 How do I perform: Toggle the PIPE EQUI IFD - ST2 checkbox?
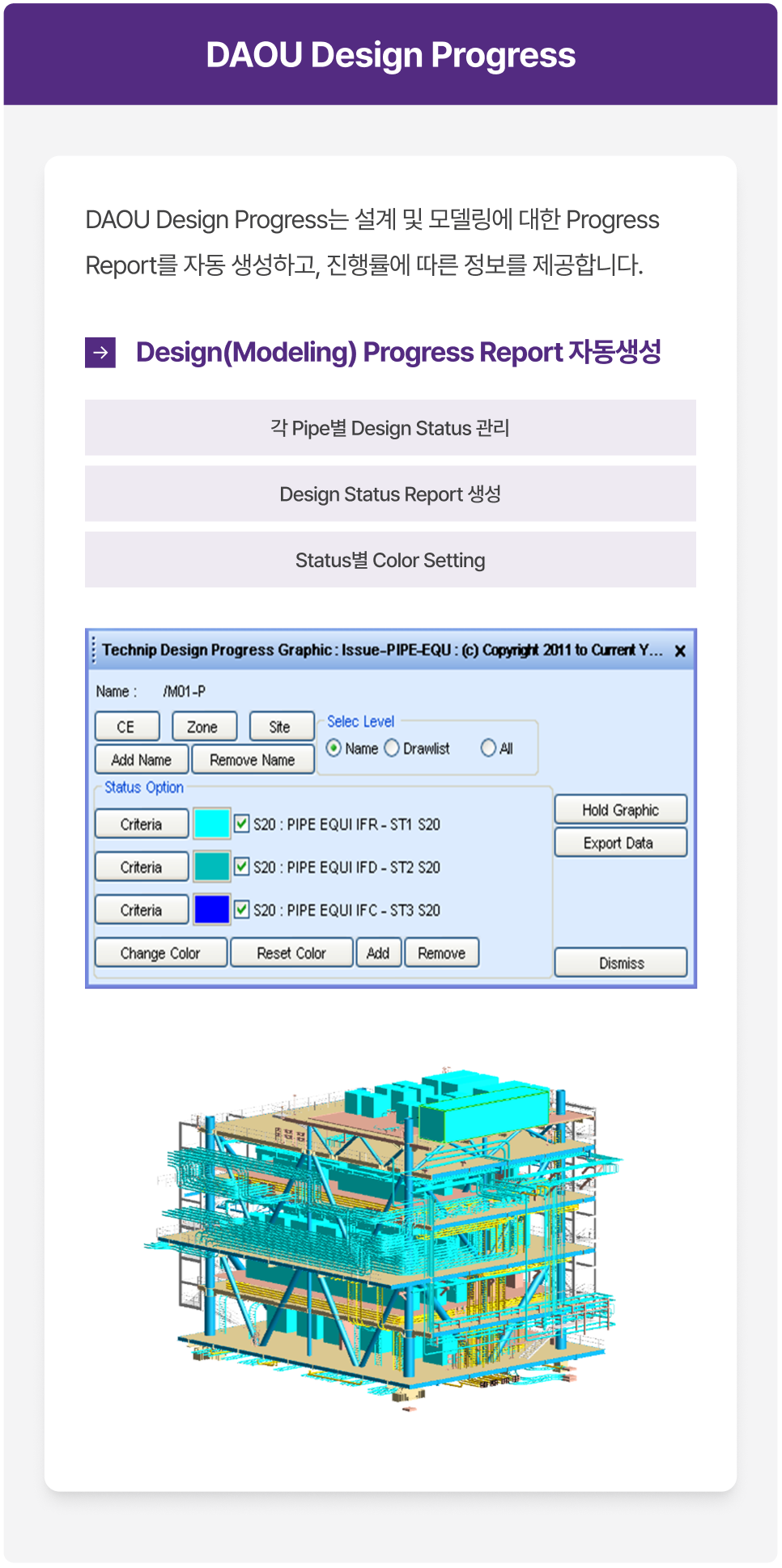coord(242,867)
